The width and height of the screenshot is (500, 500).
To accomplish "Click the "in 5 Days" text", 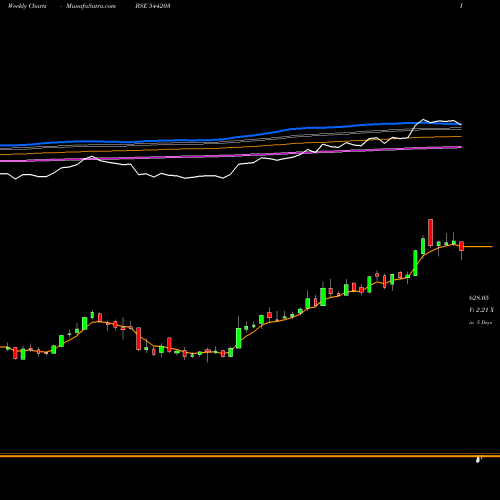I will 481,322.
